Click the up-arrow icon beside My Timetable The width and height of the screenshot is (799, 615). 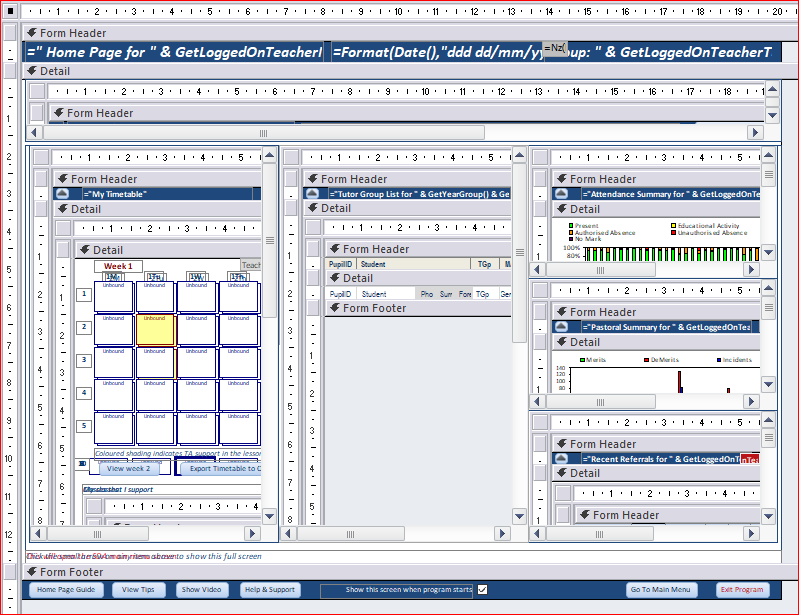[62, 194]
